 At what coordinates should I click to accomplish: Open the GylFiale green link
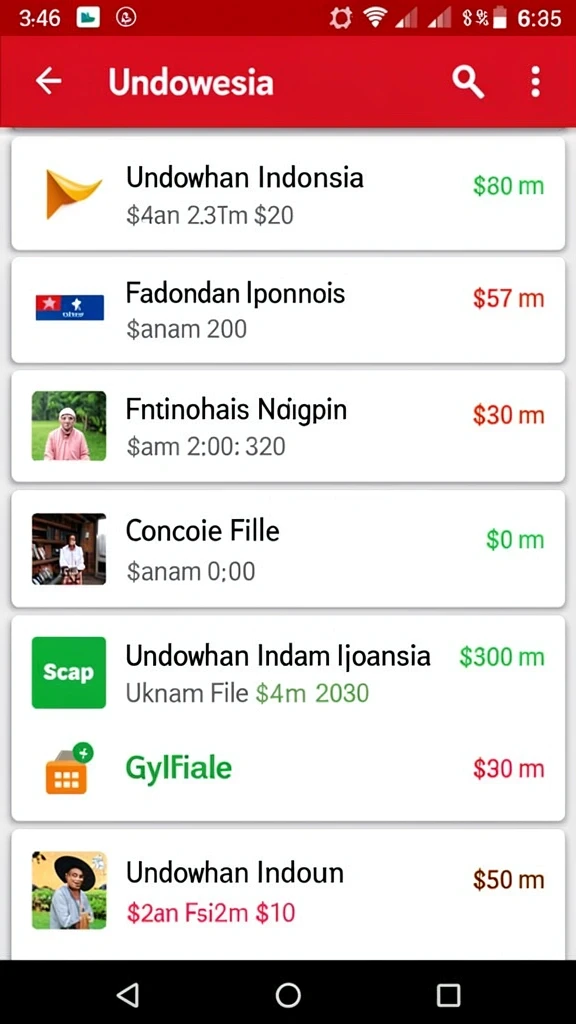(x=178, y=768)
